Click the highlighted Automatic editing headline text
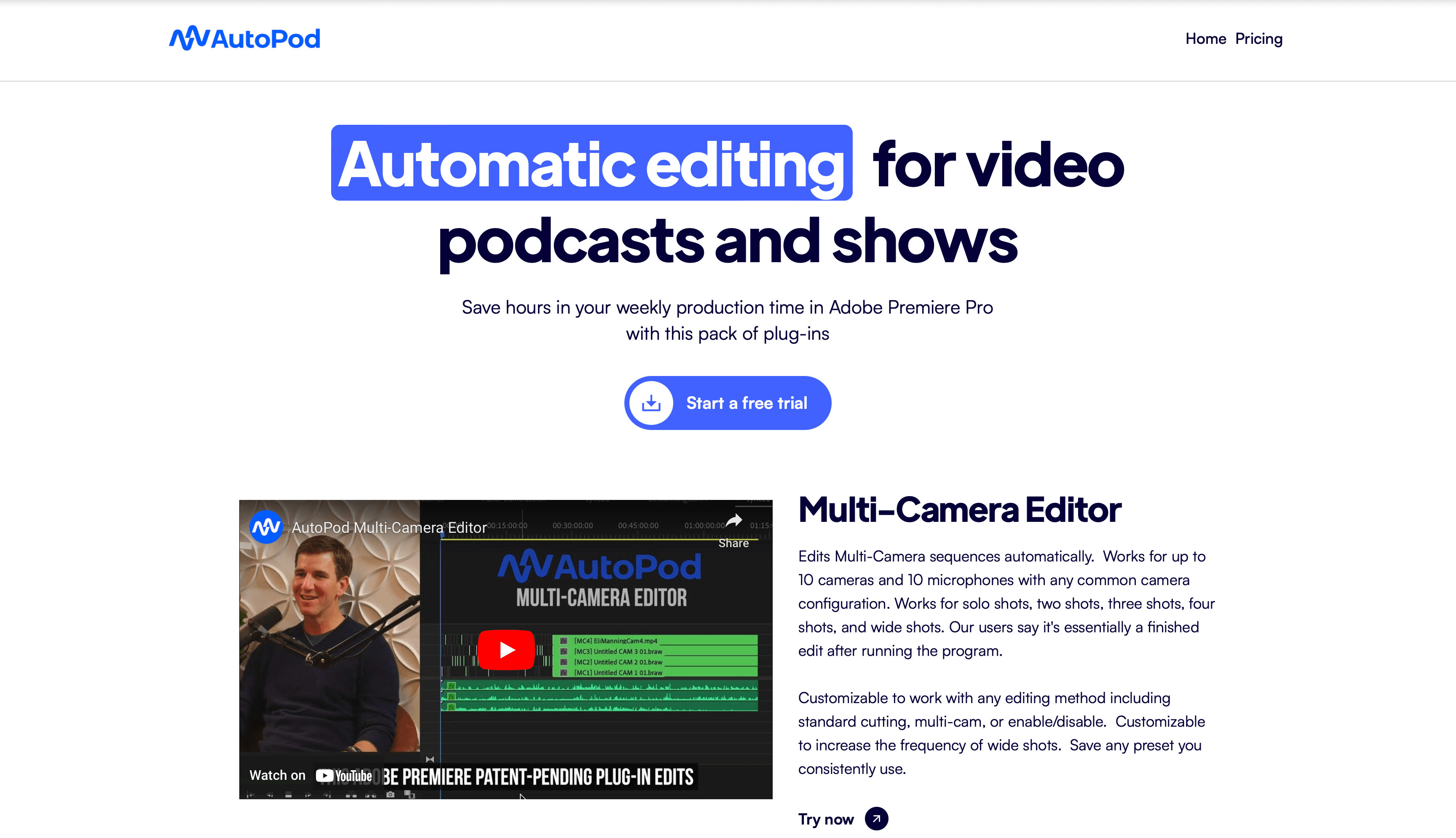 tap(592, 164)
